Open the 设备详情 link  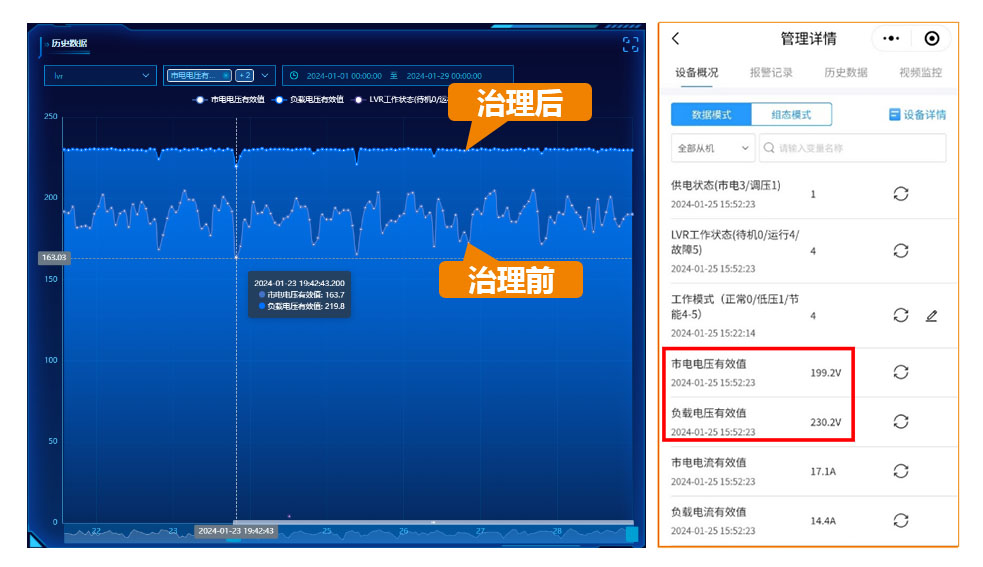917,115
